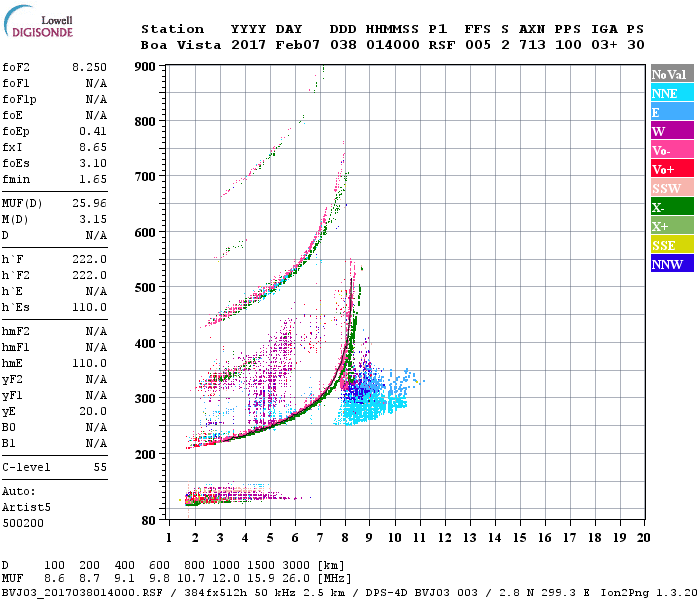Select the SSE yellow legend swatch

tap(672, 245)
